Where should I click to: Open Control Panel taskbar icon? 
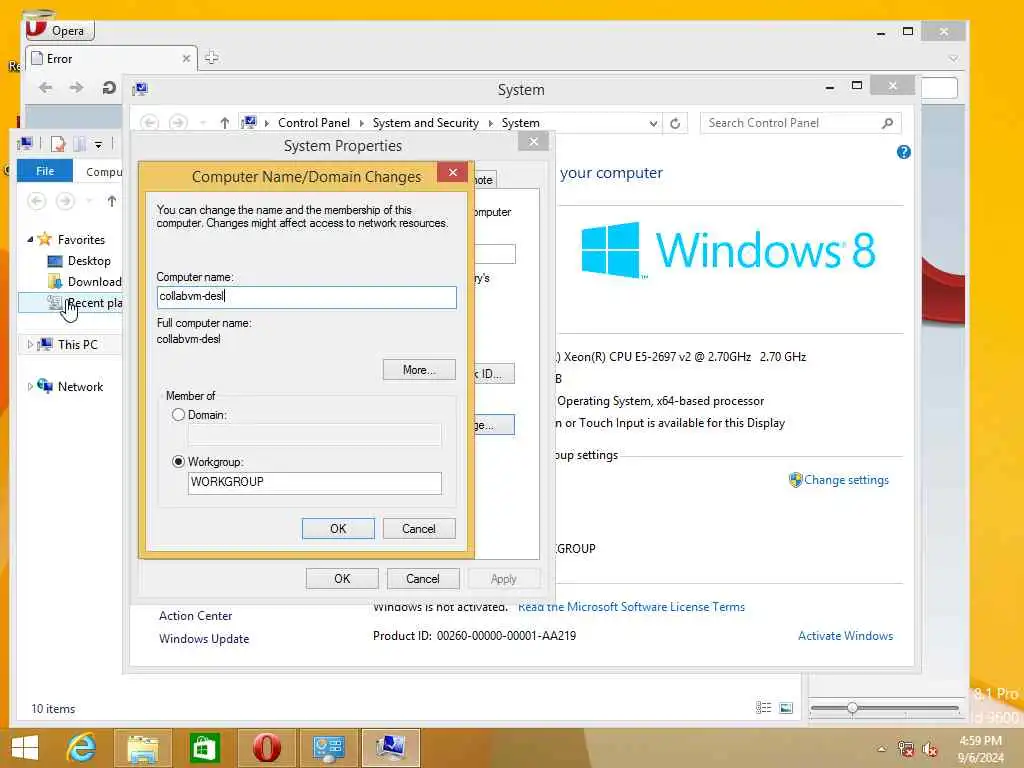pos(328,748)
